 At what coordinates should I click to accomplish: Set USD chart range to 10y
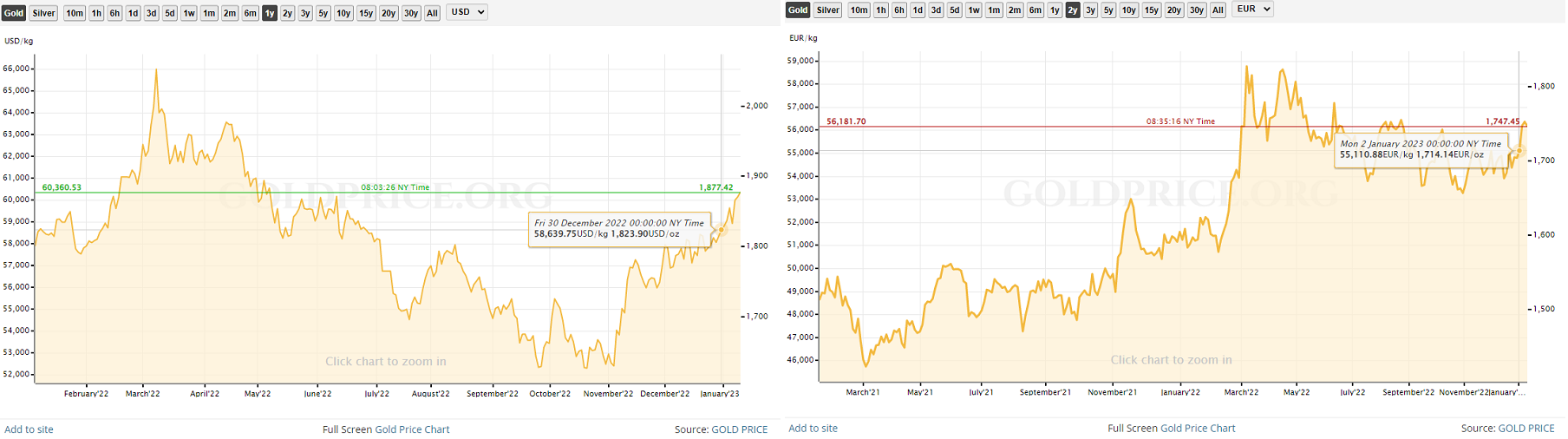[343, 13]
